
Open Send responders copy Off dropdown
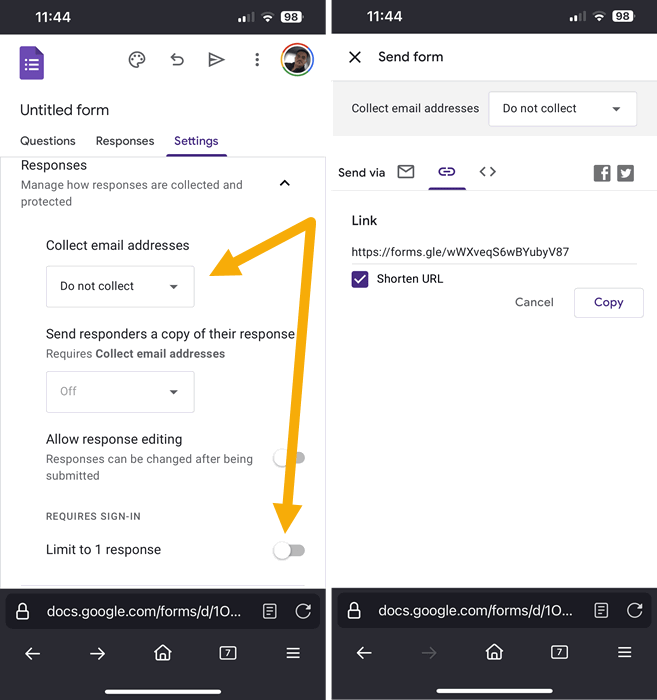point(120,392)
